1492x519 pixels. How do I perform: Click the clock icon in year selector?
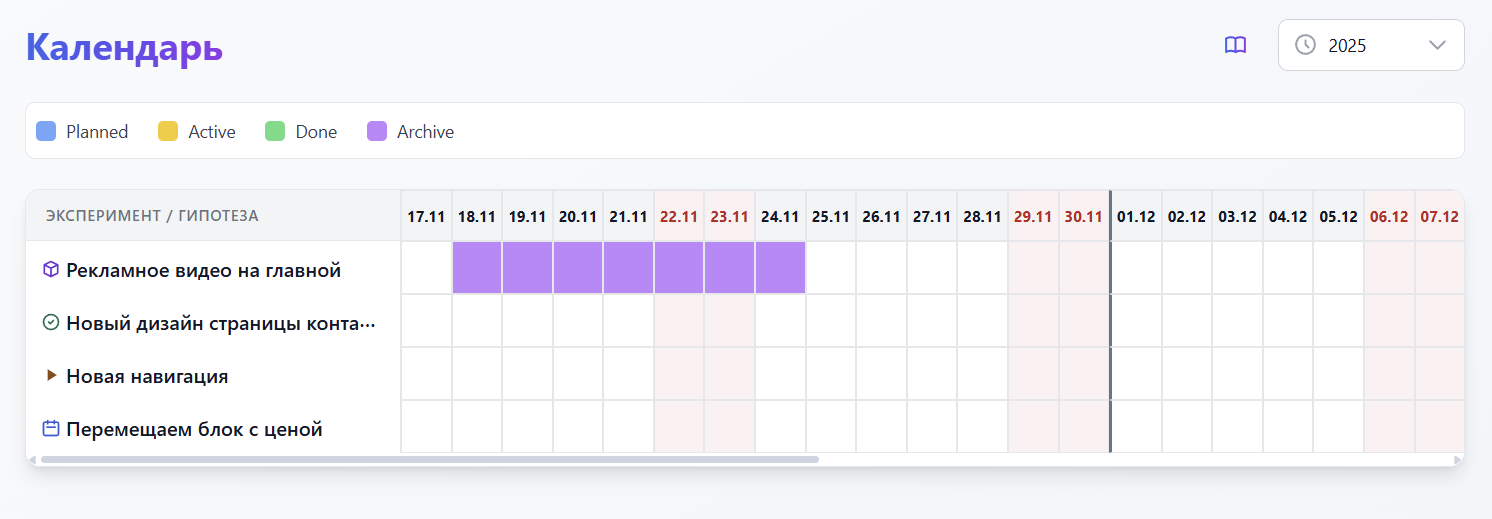(1305, 45)
